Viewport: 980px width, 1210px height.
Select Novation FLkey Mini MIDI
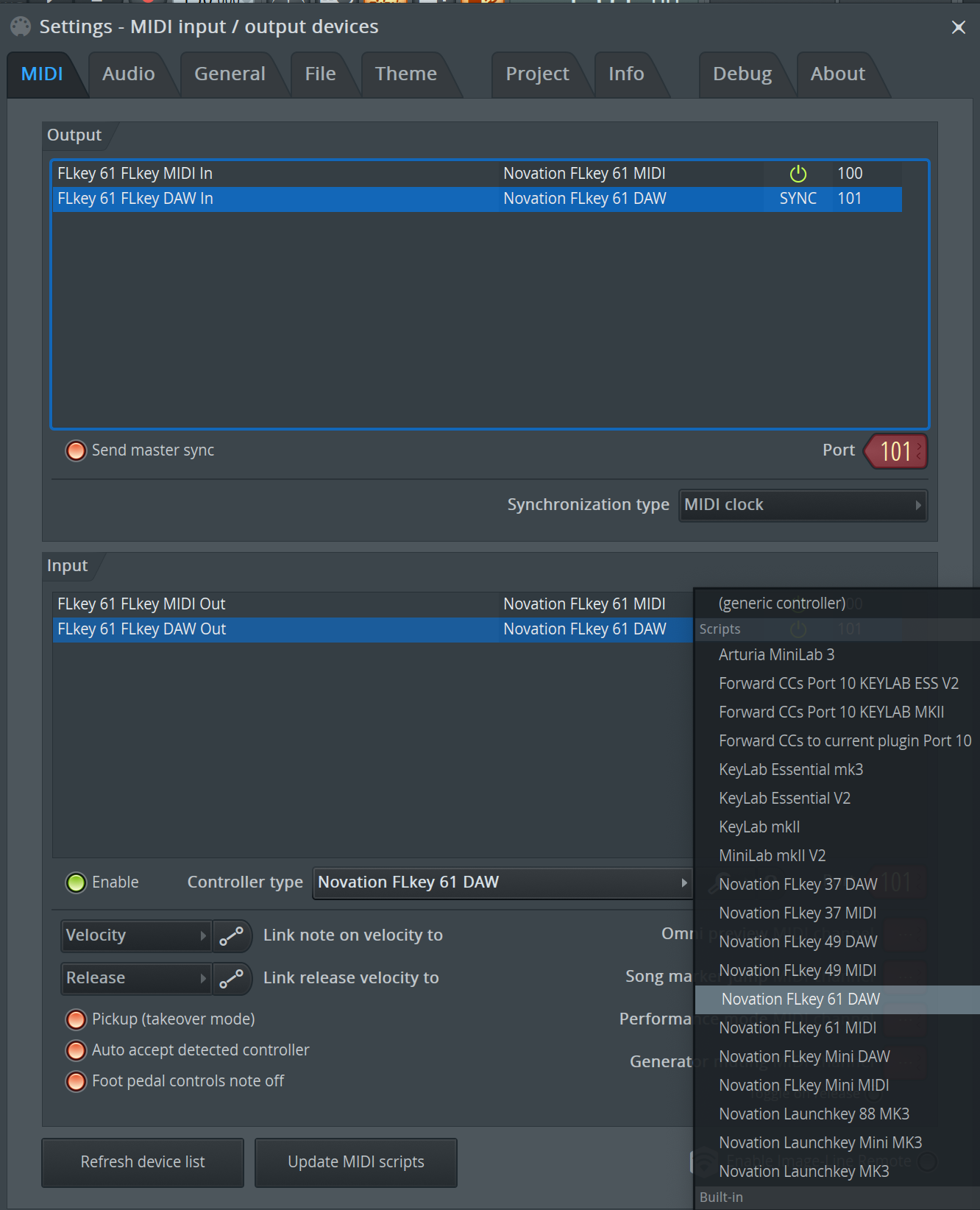[x=837, y=1086]
